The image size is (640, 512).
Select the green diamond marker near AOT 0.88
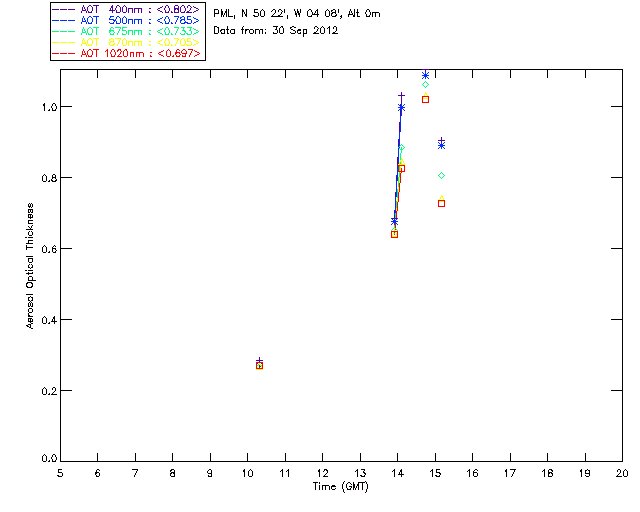[402, 148]
